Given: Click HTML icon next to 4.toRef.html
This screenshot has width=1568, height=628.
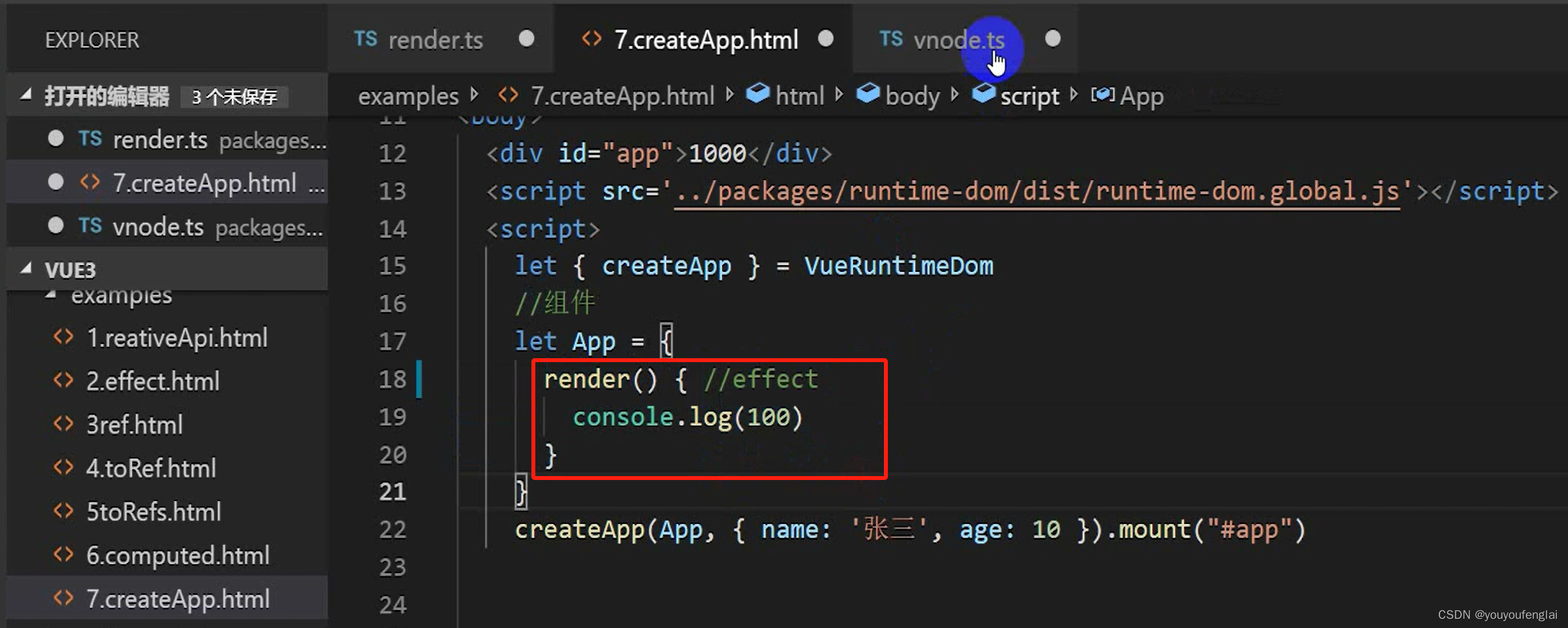Looking at the screenshot, I should (64, 468).
